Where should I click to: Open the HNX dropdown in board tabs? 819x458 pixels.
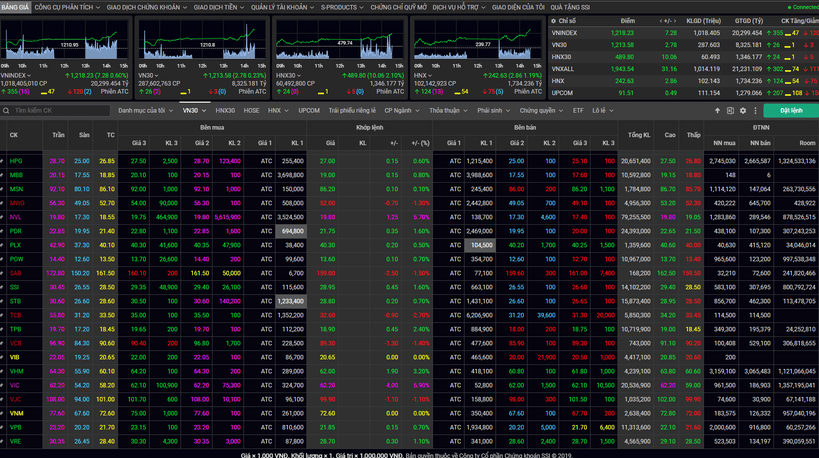coord(278,111)
